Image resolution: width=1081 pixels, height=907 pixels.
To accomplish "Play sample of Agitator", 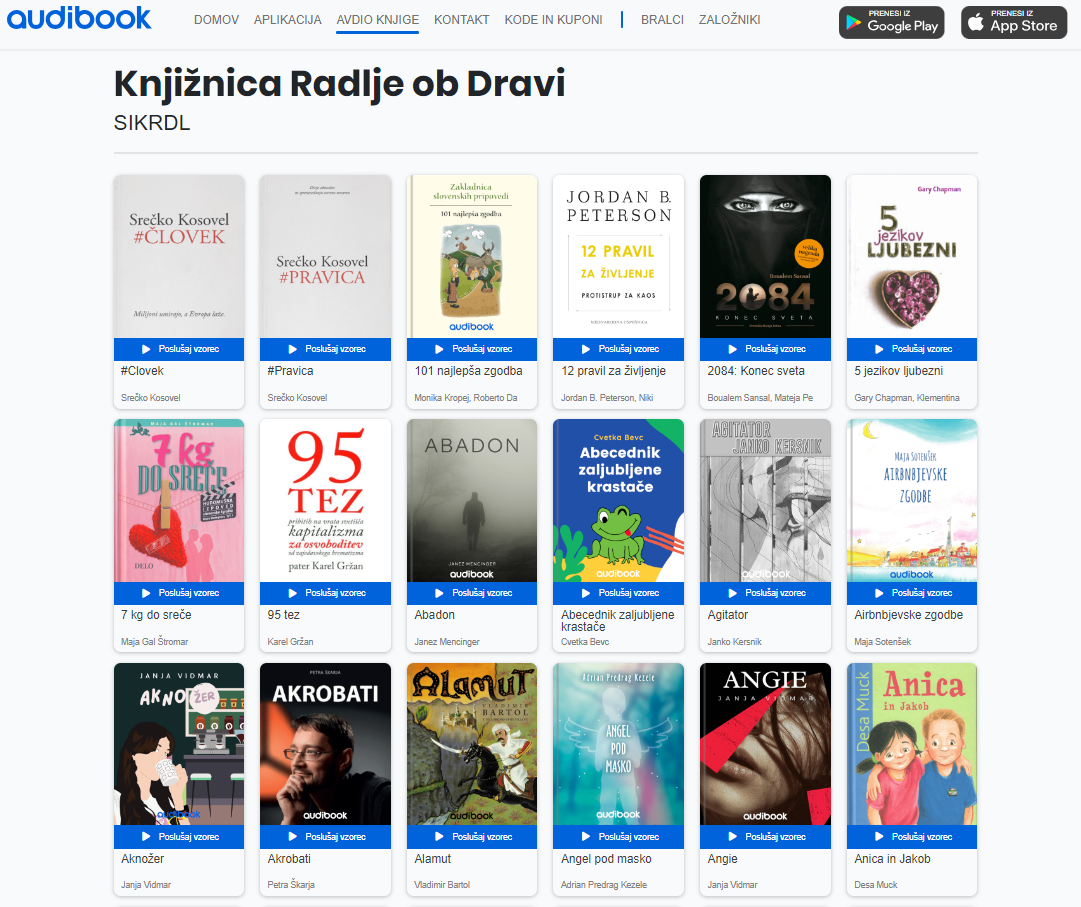I will 765,593.
